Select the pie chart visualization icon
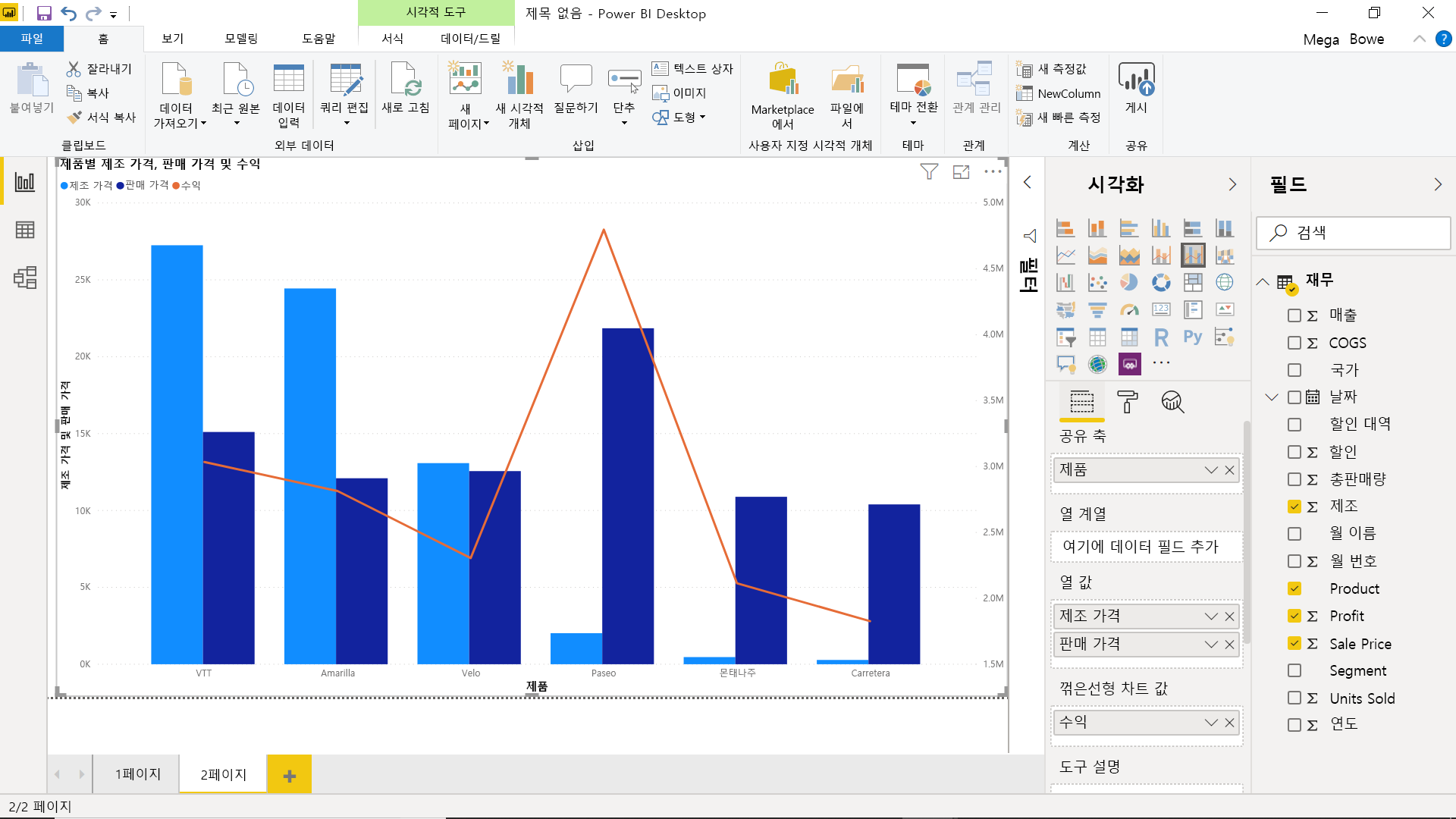This screenshot has width=1456, height=819. [1128, 282]
